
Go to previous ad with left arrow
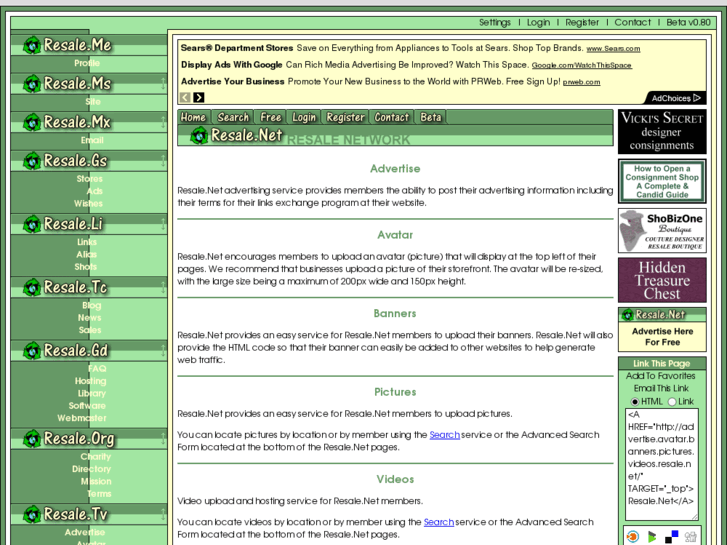[185, 97]
